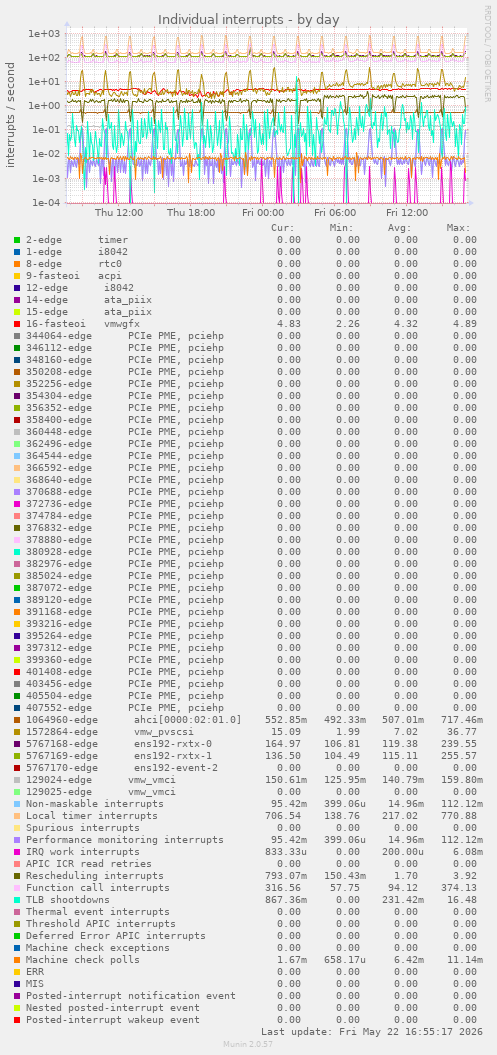Click the Local timer interrupts color swatch
This screenshot has height=1055, width=497.
point(17,816)
